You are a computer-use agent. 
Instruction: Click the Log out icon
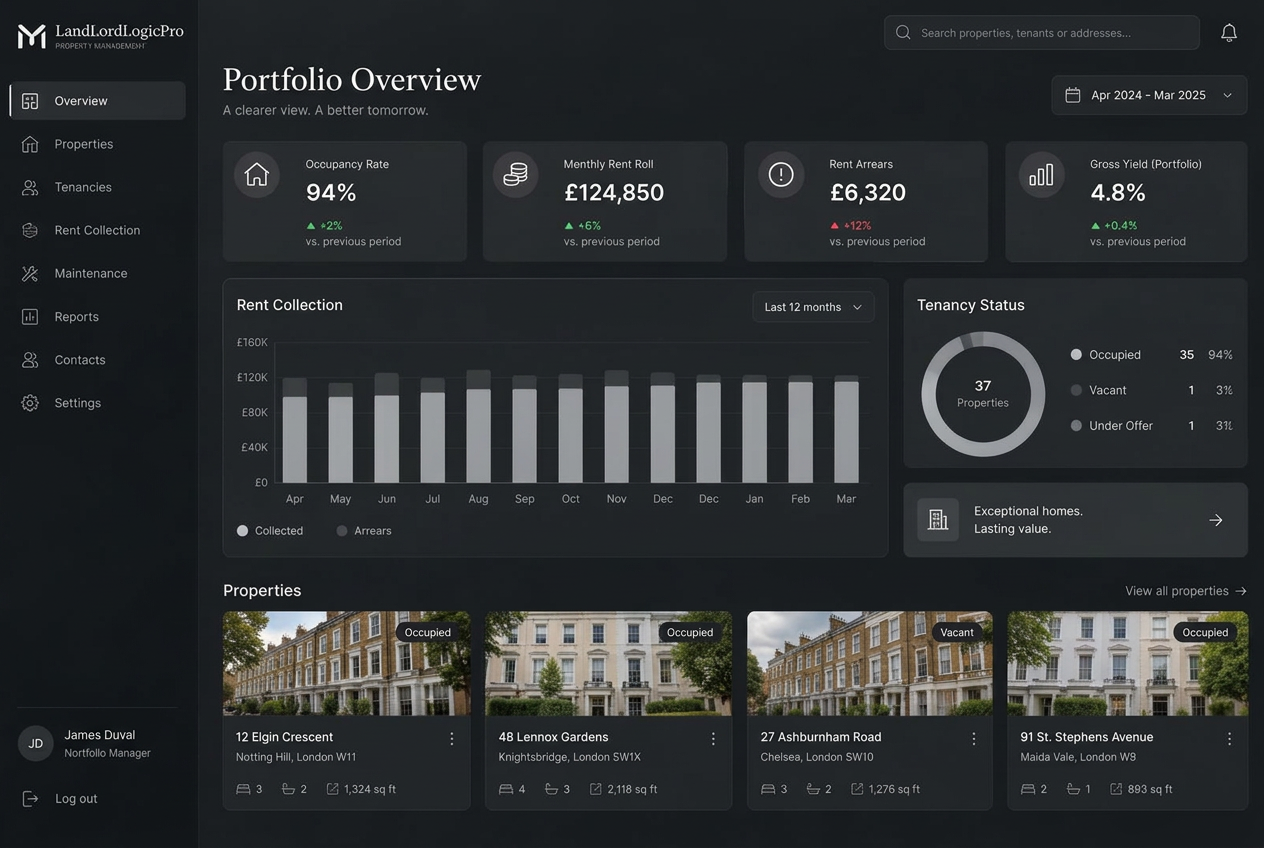31,798
